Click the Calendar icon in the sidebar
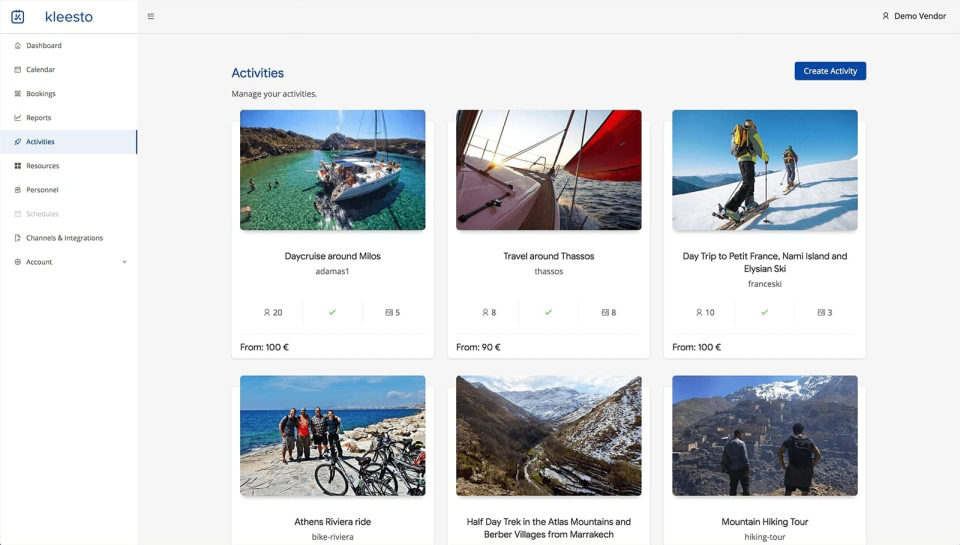960x545 pixels. click(18, 70)
